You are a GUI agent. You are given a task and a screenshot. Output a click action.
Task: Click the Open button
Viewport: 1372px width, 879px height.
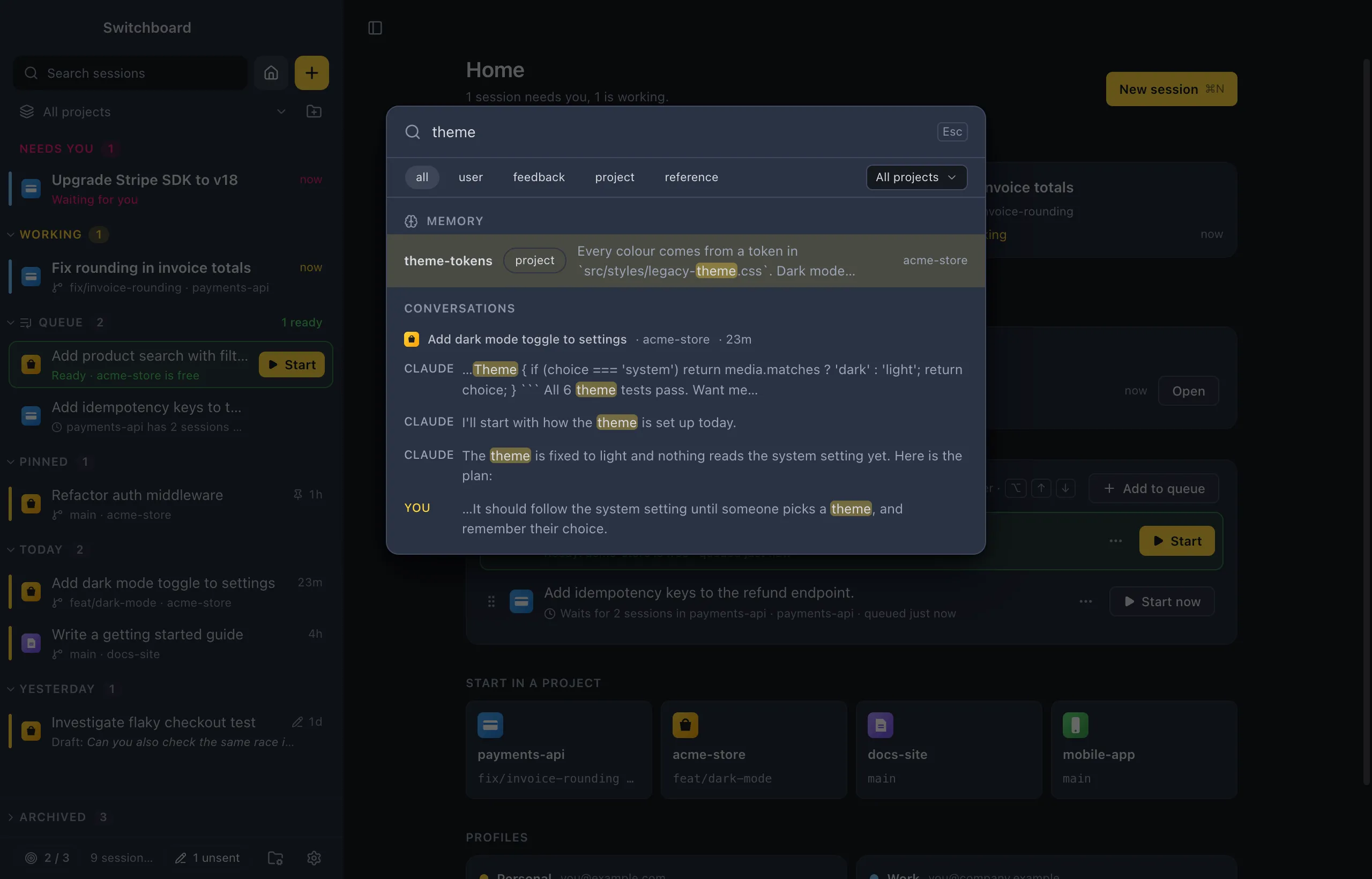point(1188,390)
